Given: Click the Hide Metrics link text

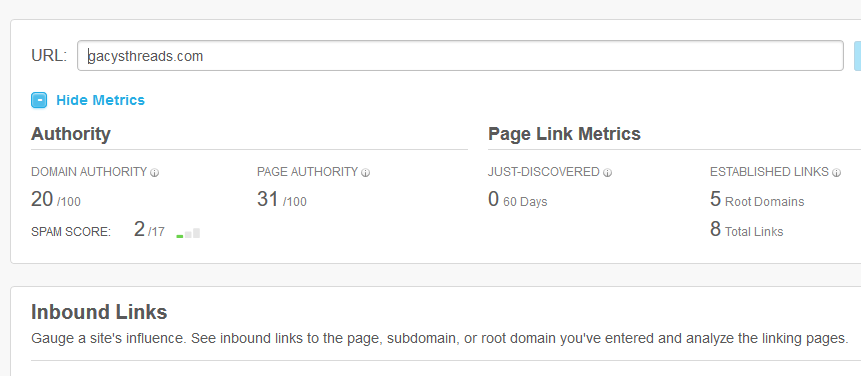Looking at the screenshot, I should 100,100.
